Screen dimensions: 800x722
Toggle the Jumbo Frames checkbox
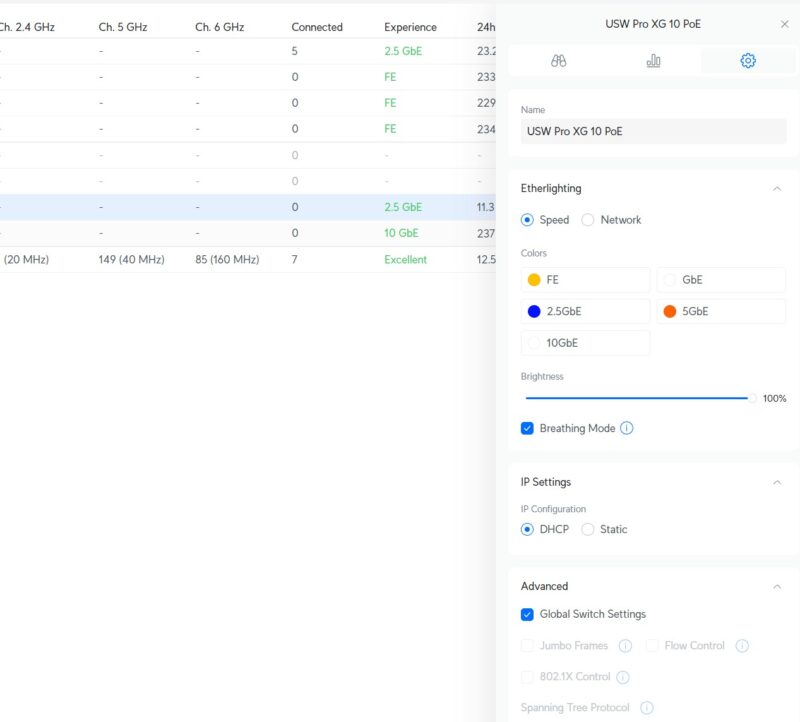click(x=527, y=645)
